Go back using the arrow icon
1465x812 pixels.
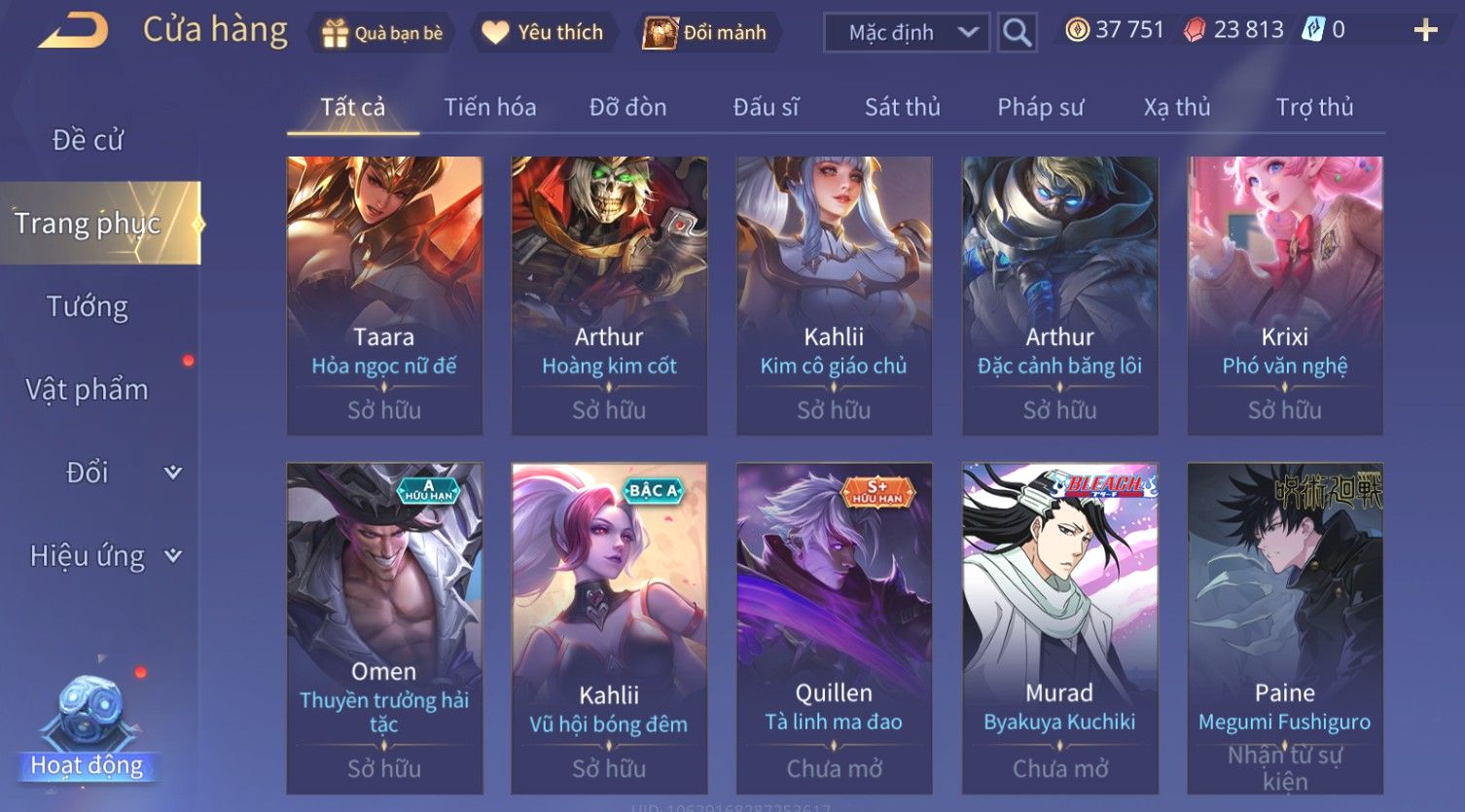point(73,30)
